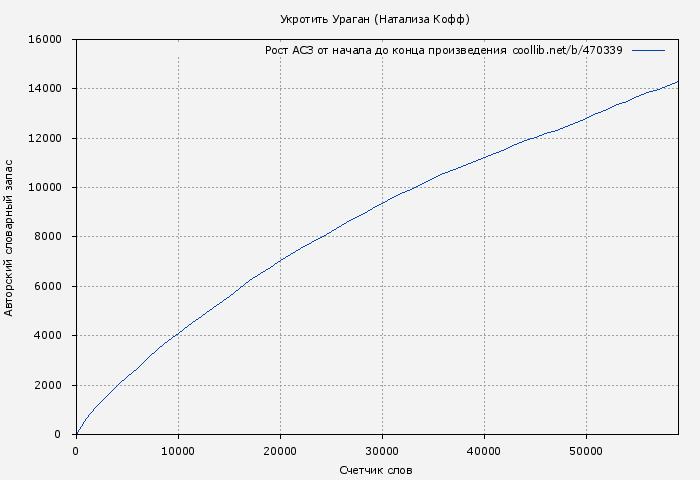Click the 10000 y-axis tick label
The image size is (700, 480).
(x=46, y=188)
